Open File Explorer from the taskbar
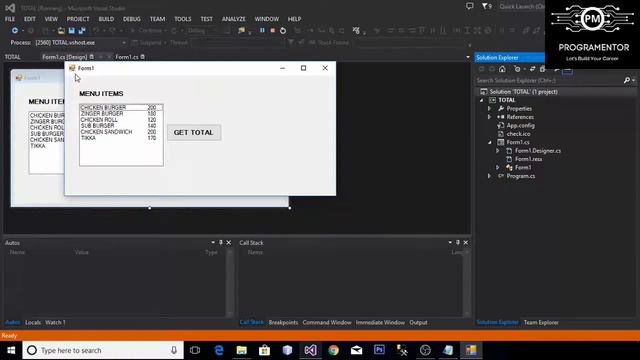Viewport: 640px width, 360px height. 242,350
